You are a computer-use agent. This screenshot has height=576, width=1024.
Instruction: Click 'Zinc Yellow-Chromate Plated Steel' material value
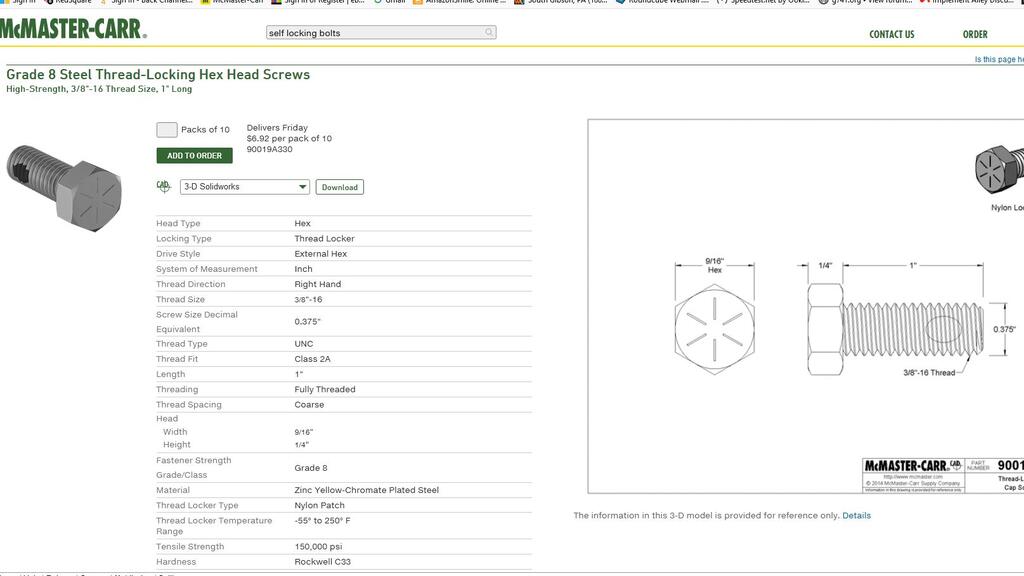pyautogui.click(x=366, y=490)
